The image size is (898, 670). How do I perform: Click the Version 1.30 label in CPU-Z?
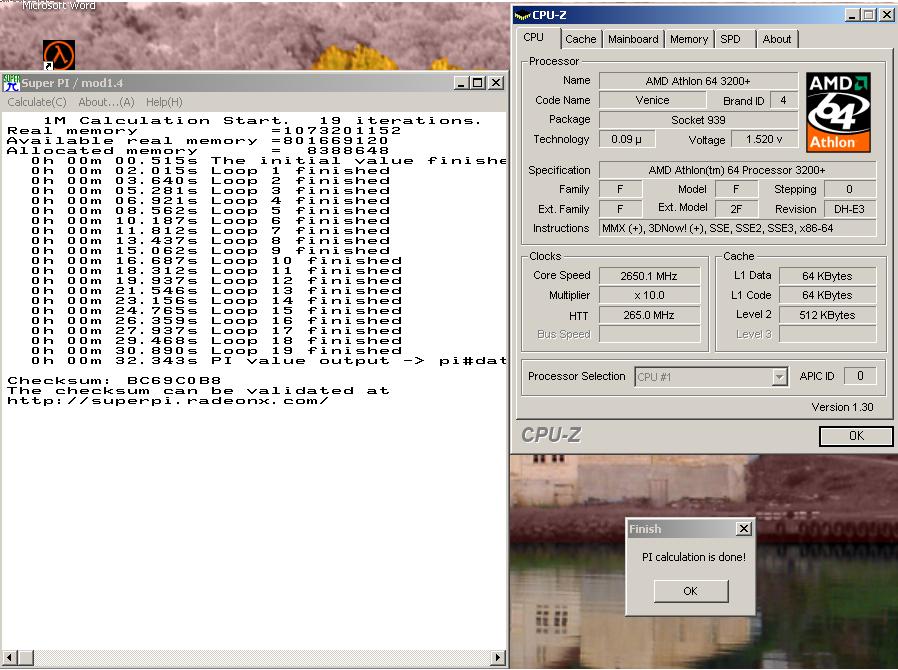842,407
